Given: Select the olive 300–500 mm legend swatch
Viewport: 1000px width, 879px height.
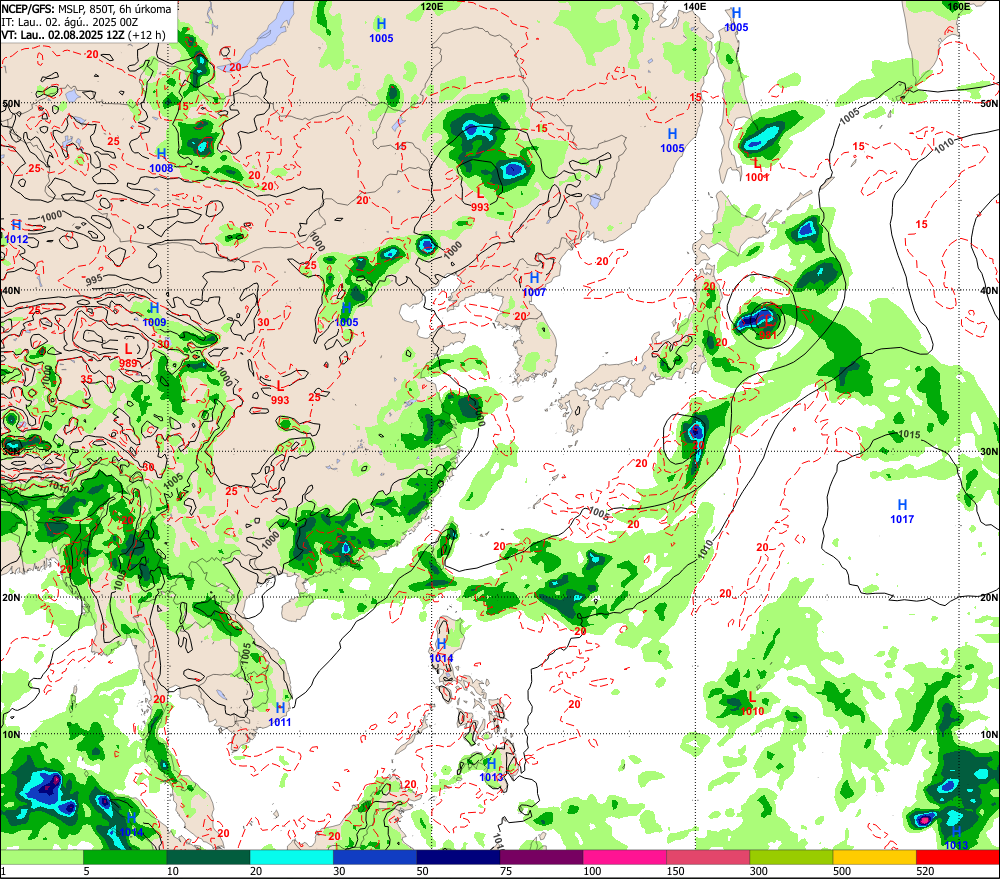Looking at the screenshot, I should pos(791,857).
